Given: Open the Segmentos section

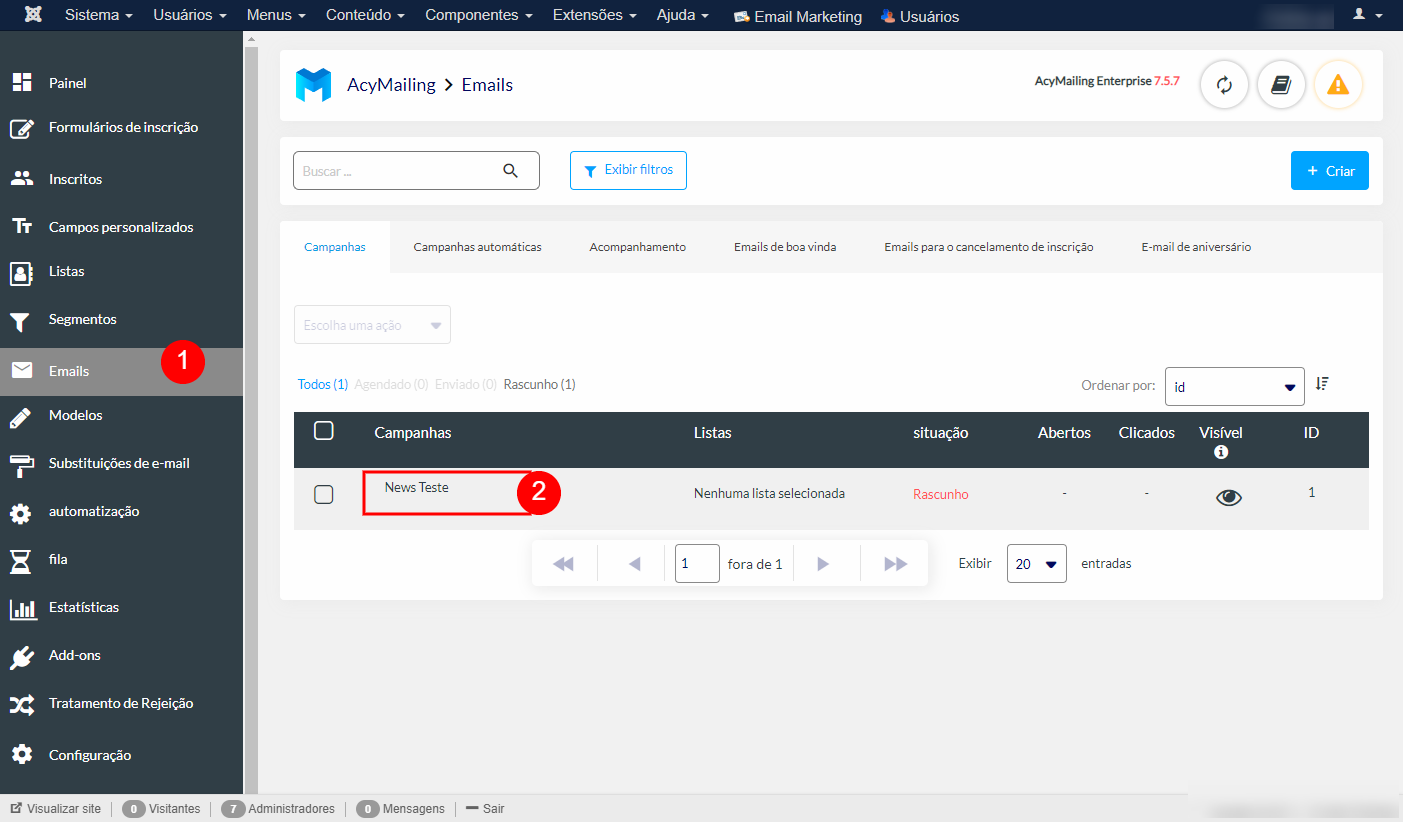Looking at the screenshot, I should [80, 319].
